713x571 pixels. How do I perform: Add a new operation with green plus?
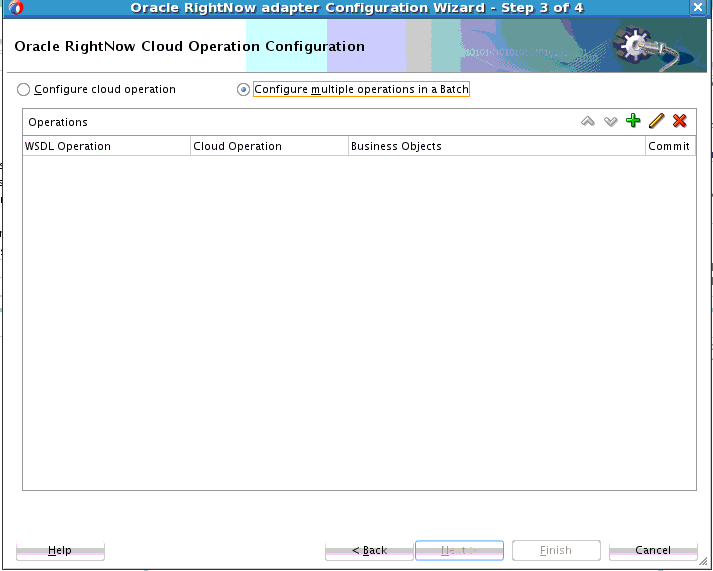[x=633, y=121]
